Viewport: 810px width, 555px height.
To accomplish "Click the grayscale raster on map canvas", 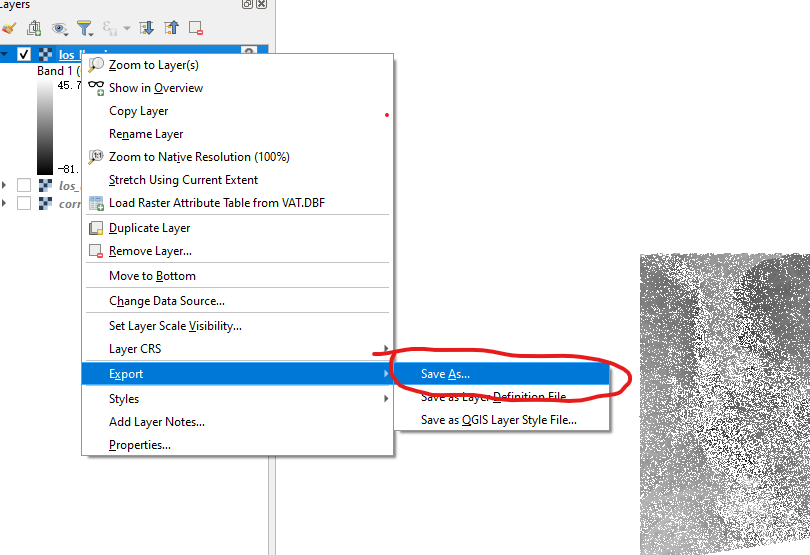I will point(725,404).
